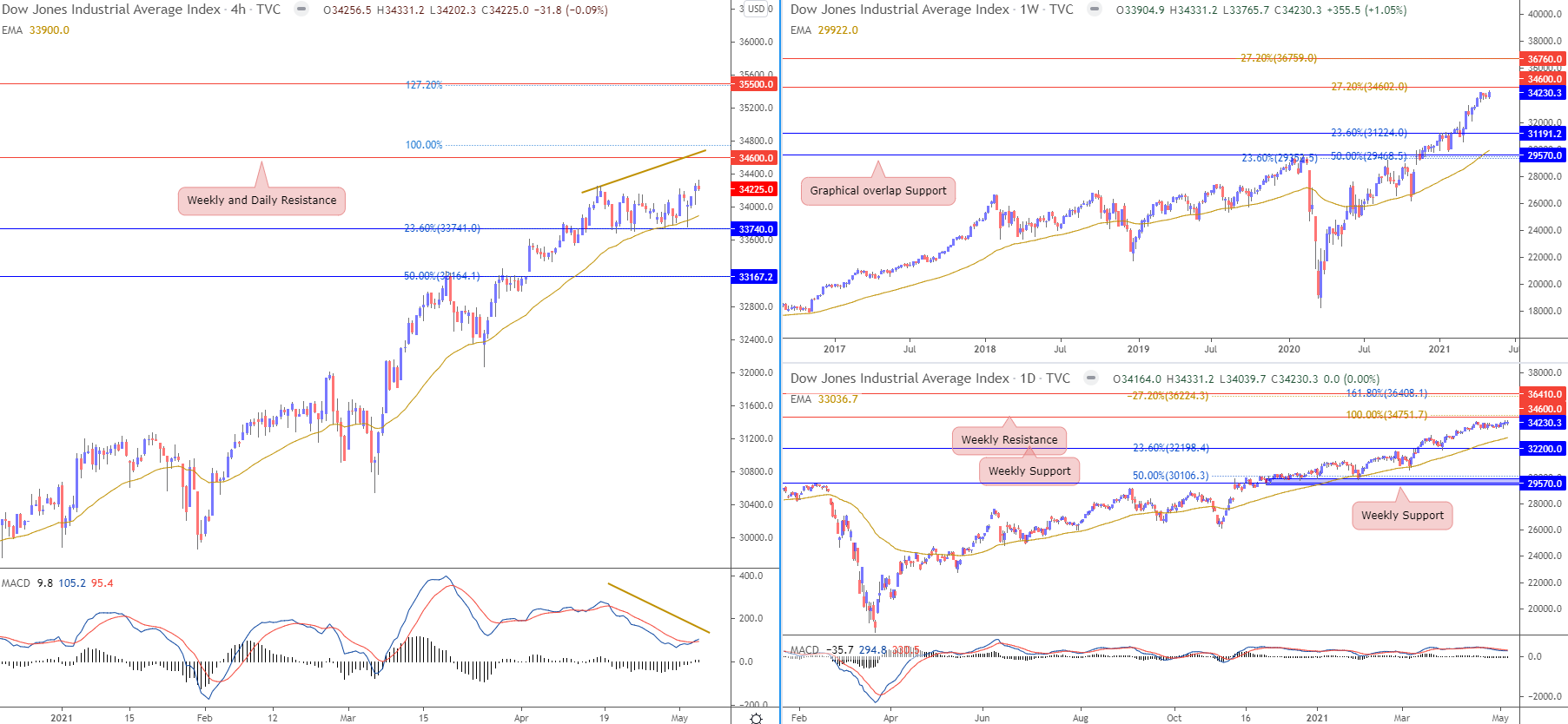Select the upper 'Weekly Support' callout
This screenshot has width=1568, height=724.
(x=1029, y=471)
